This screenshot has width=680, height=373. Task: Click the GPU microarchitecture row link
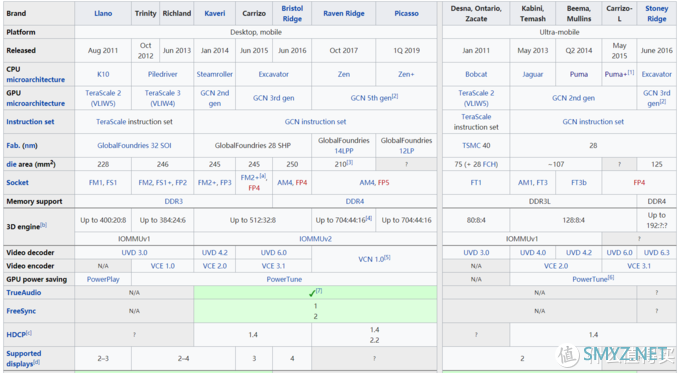36,103
